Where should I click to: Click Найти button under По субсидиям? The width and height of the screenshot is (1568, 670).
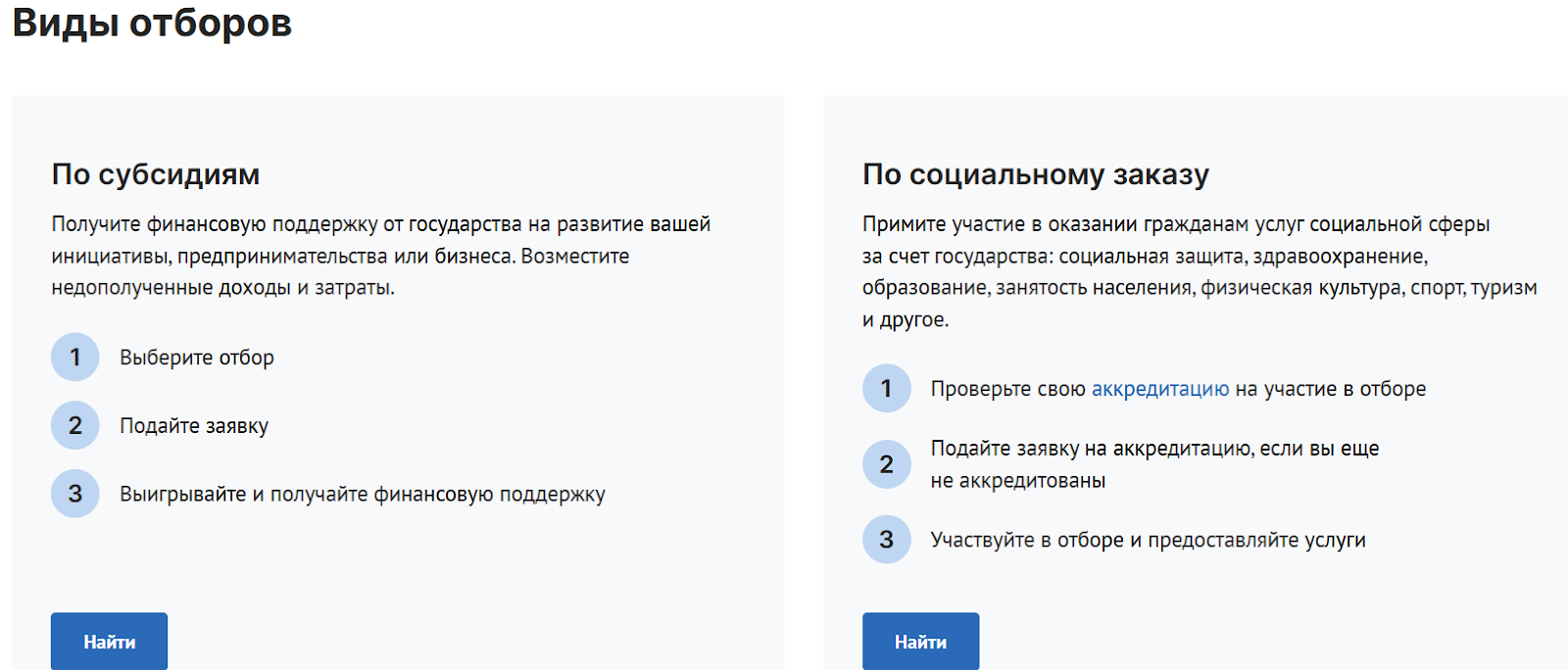pos(109,642)
